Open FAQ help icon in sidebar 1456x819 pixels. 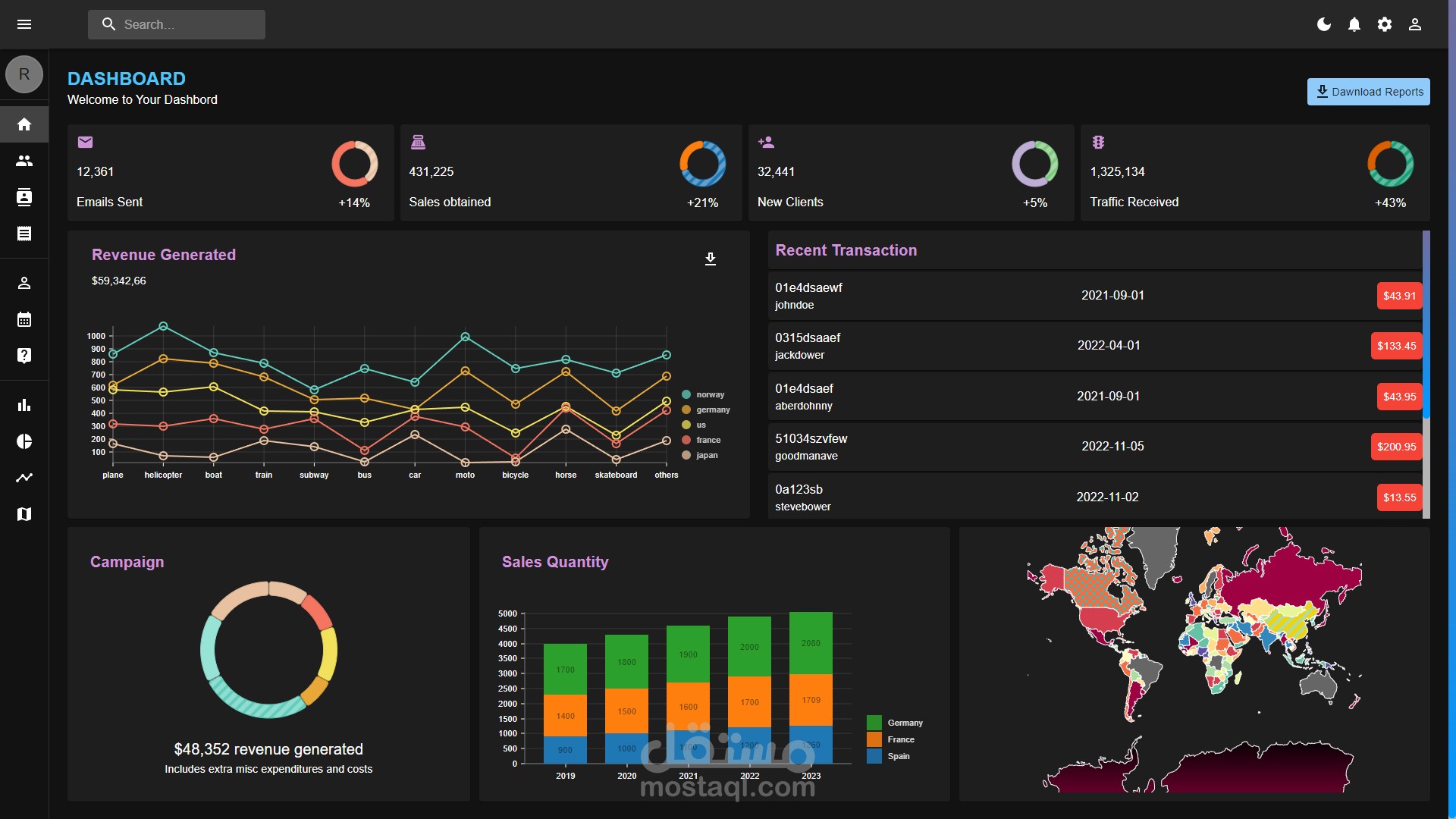pyautogui.click(x=24, y=356)
